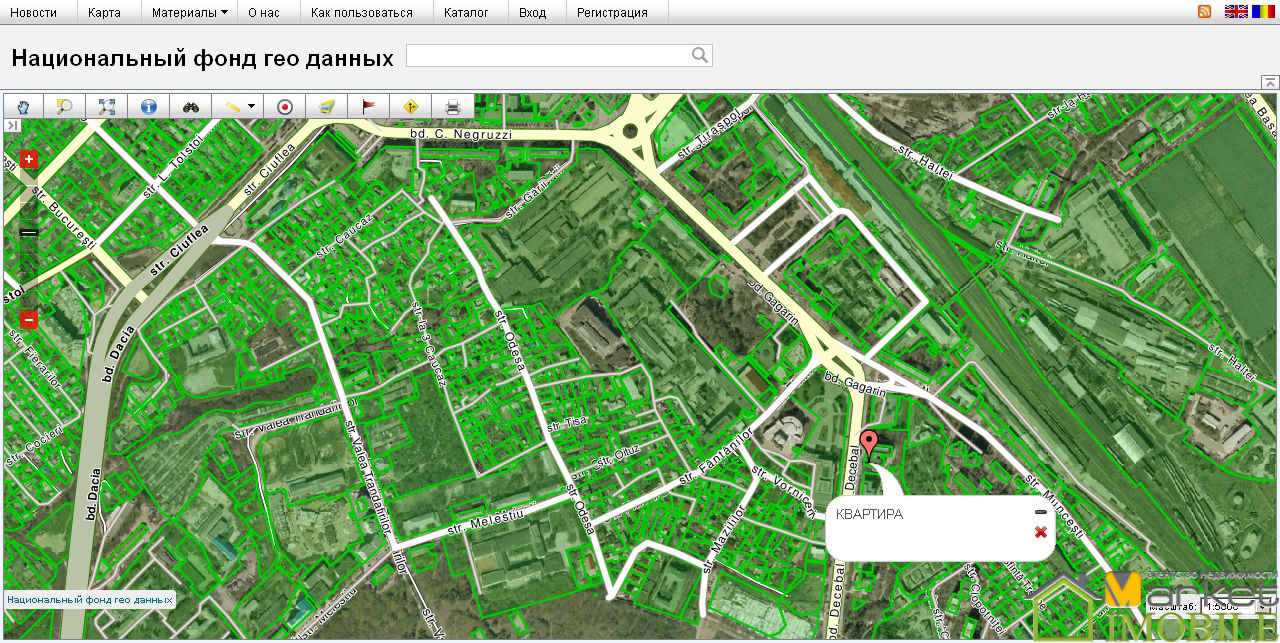
Task: Expand the ruler measure tool dropdown arrow
Action: coord(251,107)
